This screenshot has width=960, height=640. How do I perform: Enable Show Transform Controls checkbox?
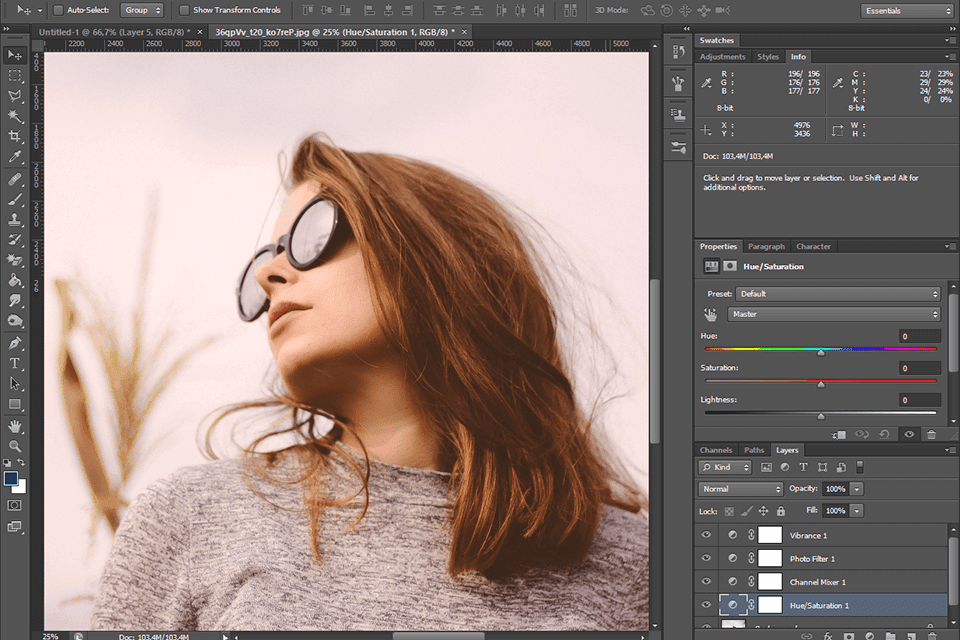[184, 10]
